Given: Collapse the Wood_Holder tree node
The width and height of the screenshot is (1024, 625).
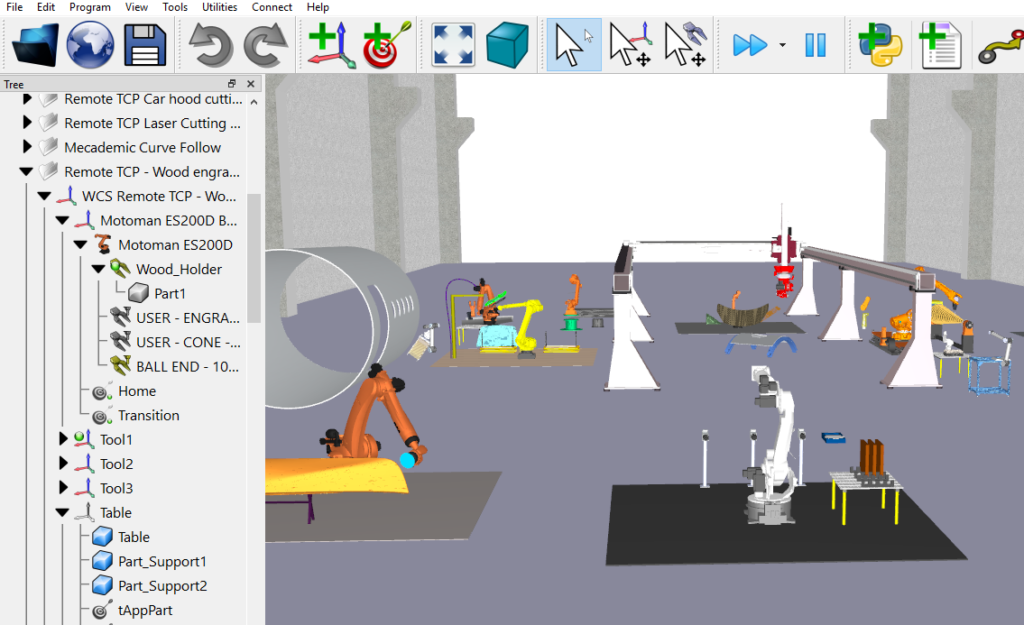Looking at the screenshot, I should click(x=99, y=269).
